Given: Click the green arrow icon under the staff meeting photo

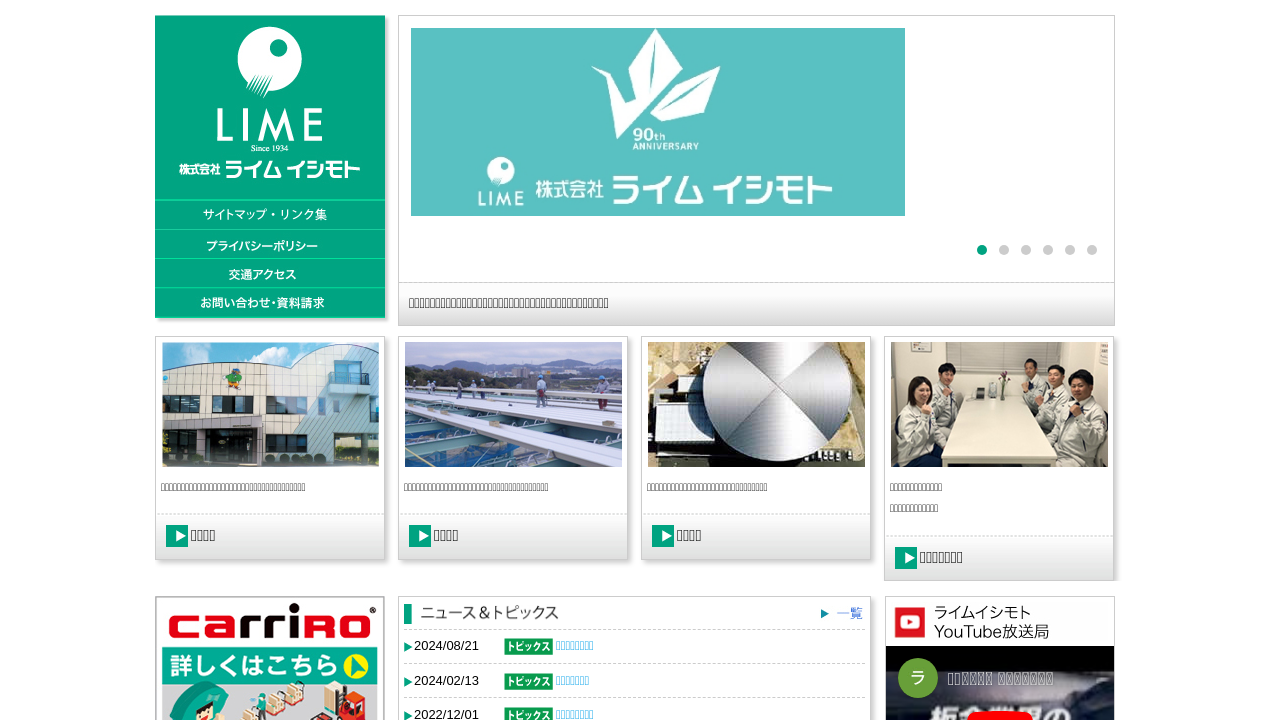Looking at the screenshot, I should point(906,558).
